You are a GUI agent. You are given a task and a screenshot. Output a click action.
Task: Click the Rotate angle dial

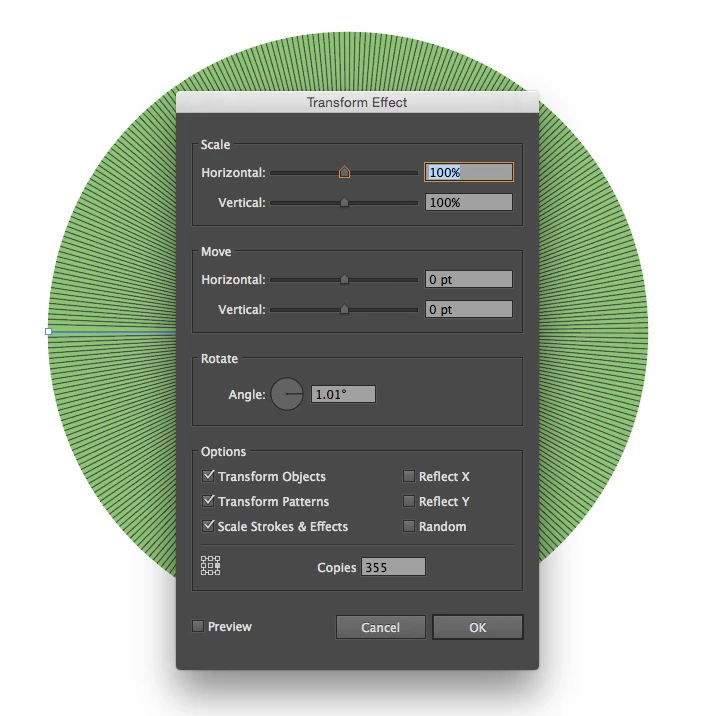(287, 394)
